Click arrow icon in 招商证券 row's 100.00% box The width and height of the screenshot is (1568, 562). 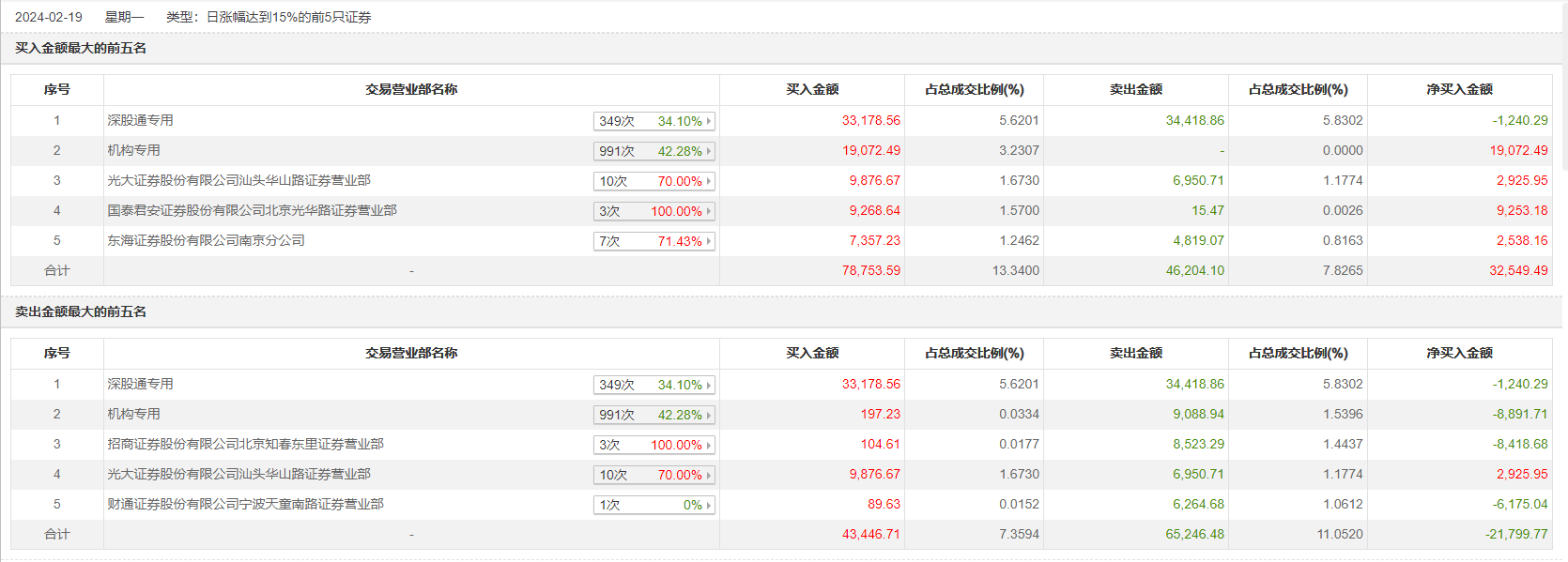(709, 445)
